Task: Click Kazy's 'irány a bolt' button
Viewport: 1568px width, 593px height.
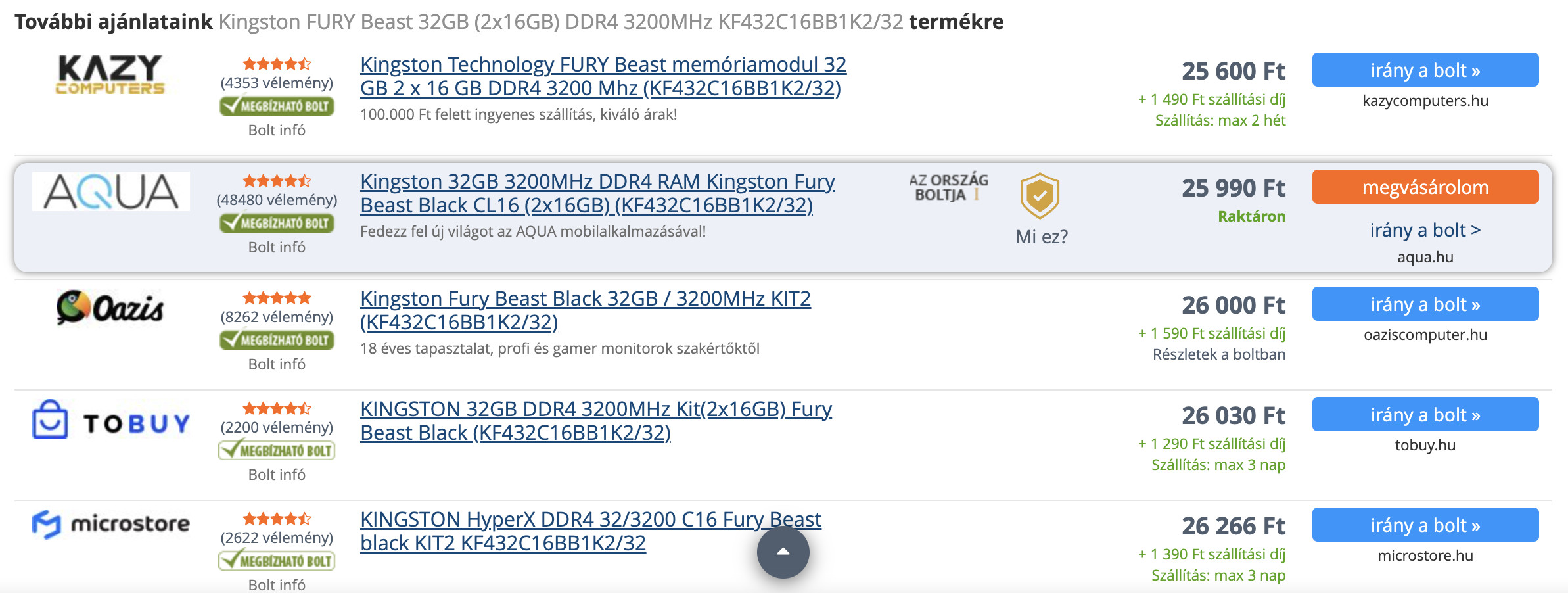Action: coord(1425,70)
